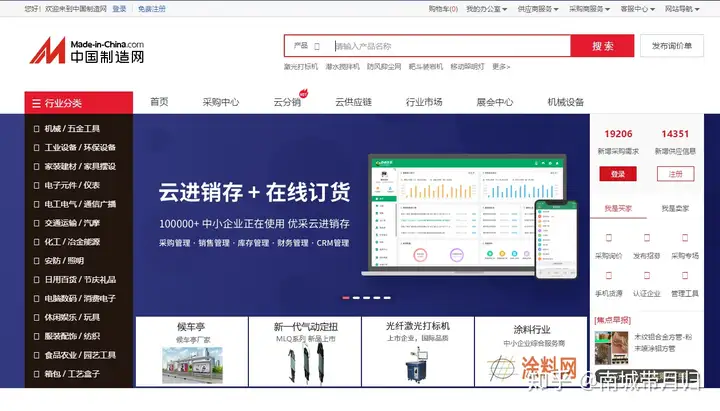Screen dimensions: 720x411
Task: Open the 候车亭 product card
Action: [x=192, y=352]
